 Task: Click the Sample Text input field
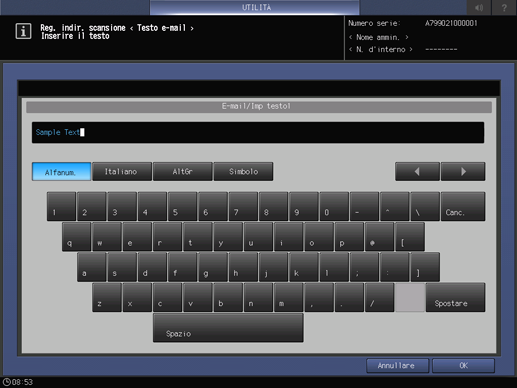pos(258,132)
